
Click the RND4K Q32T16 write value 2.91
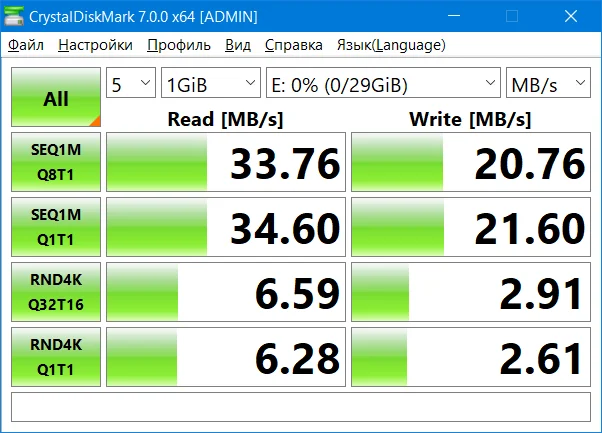tap(471, 292)
